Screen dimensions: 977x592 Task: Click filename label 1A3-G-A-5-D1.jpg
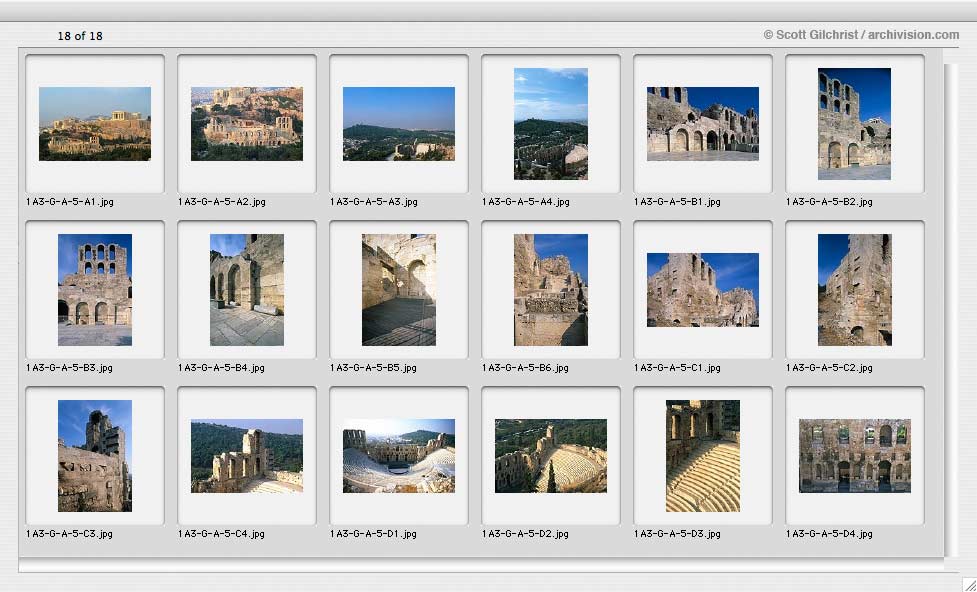pyautogui.click(x=373, y=534)
